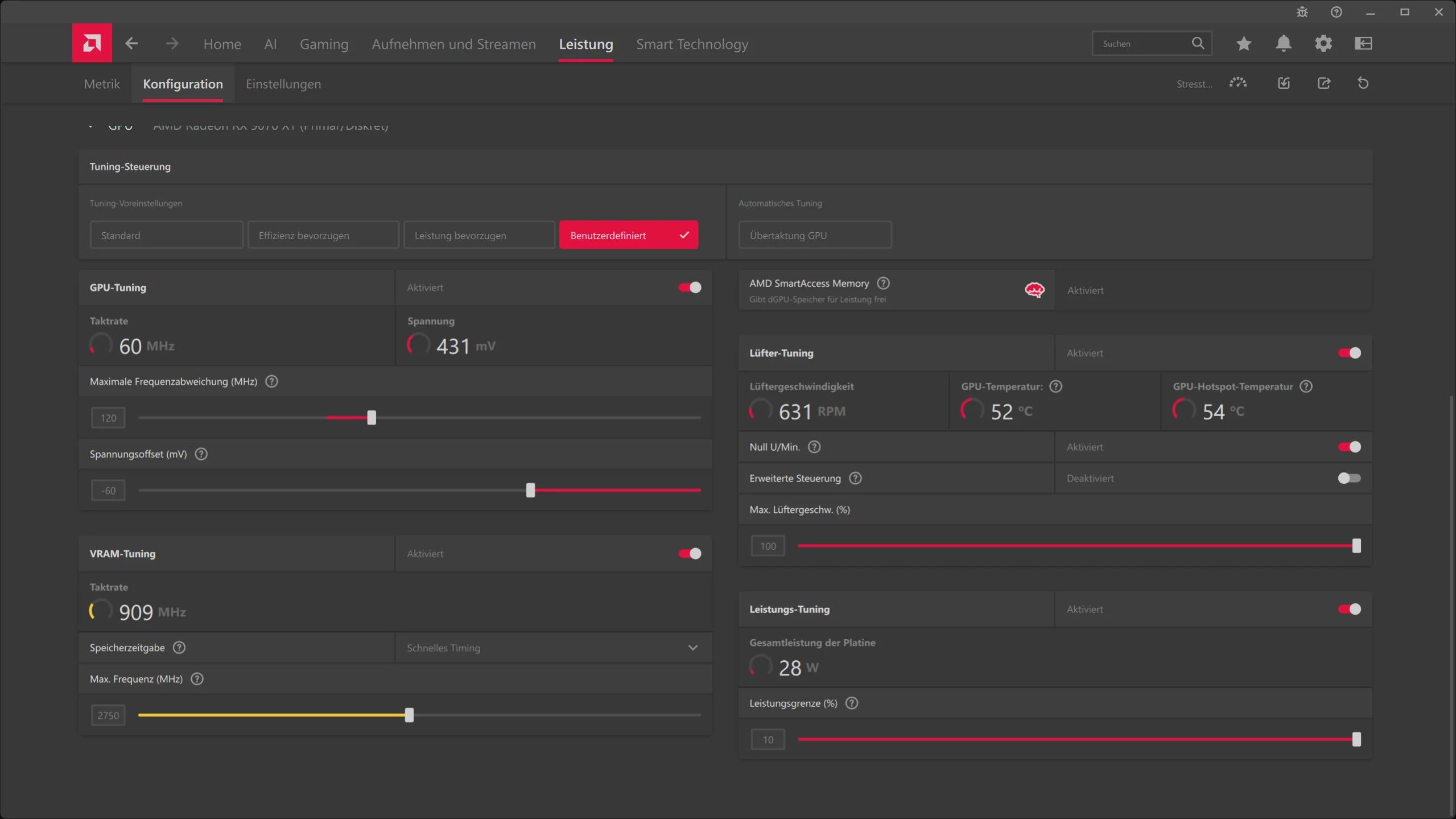Viewport: 1456px width, 819px height.
Task: Click the import profile icon
Action: (1284, 83)
